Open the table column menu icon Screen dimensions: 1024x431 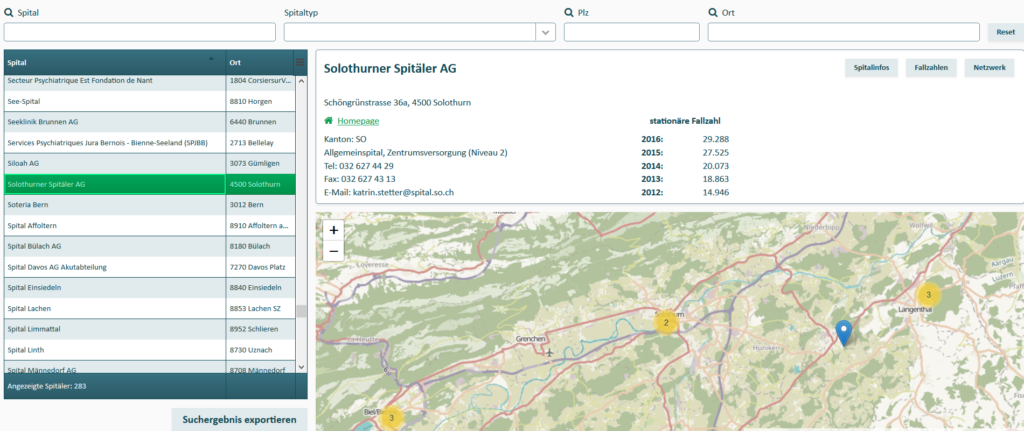point(300,62)
